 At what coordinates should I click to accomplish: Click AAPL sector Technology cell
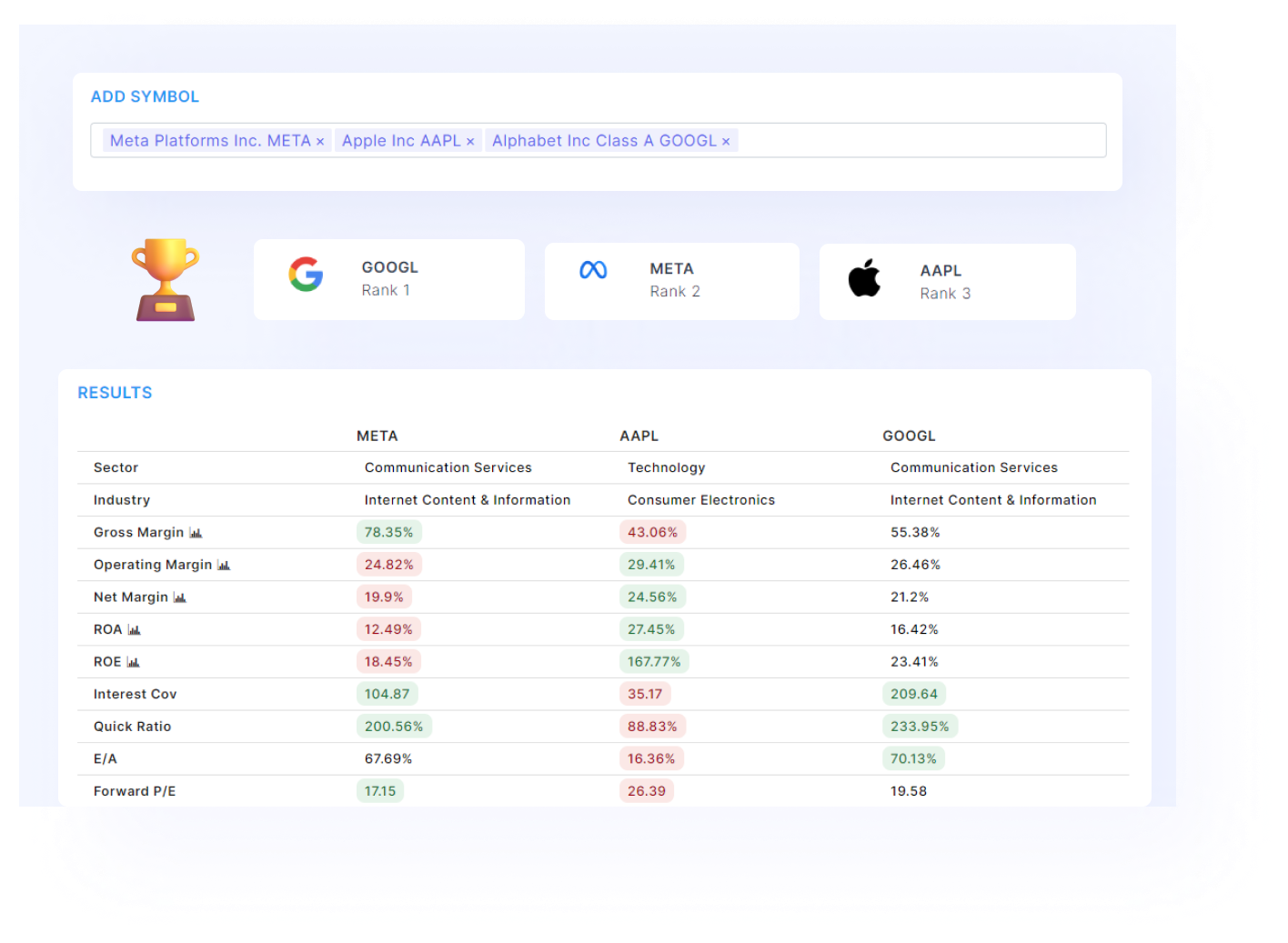coord(667,467)
